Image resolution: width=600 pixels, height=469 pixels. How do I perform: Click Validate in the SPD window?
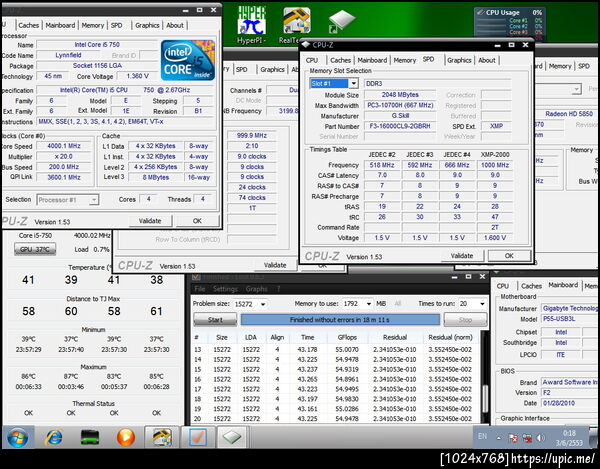[x=462, y=256]
